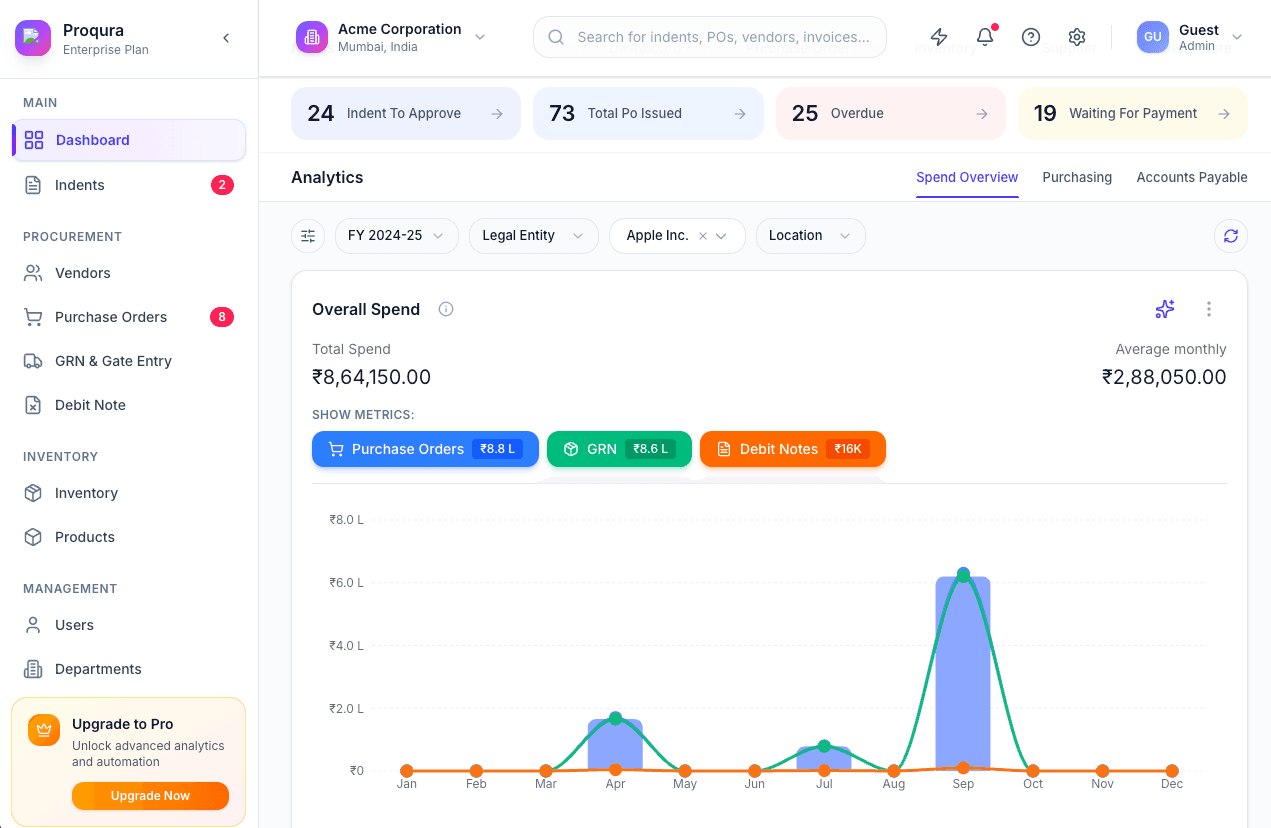
Task: Click the quick actions lightning icon
Action: (x=939, y=36)
